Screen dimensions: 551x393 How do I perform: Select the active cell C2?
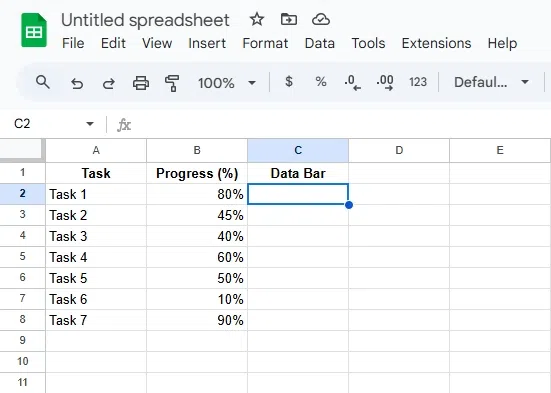pos(298,194)
